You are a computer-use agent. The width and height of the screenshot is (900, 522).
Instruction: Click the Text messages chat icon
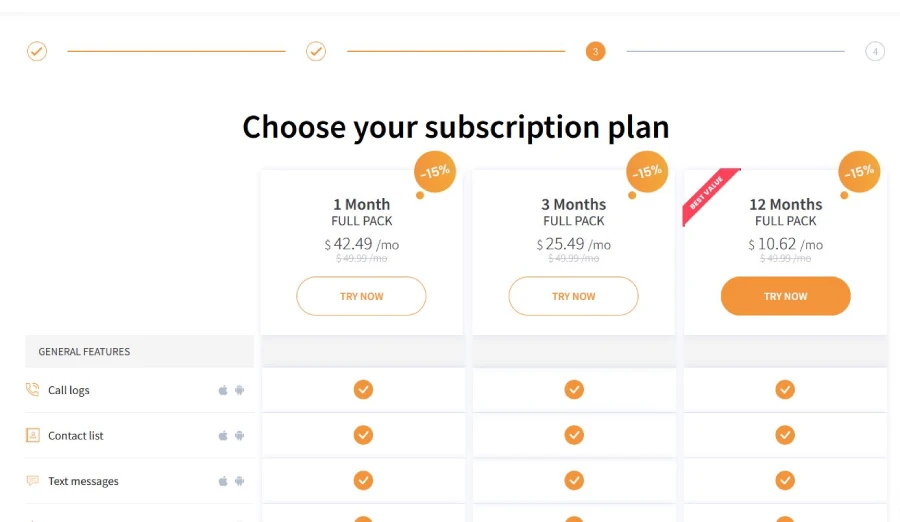pyautogui.click(x=33, y=481)
